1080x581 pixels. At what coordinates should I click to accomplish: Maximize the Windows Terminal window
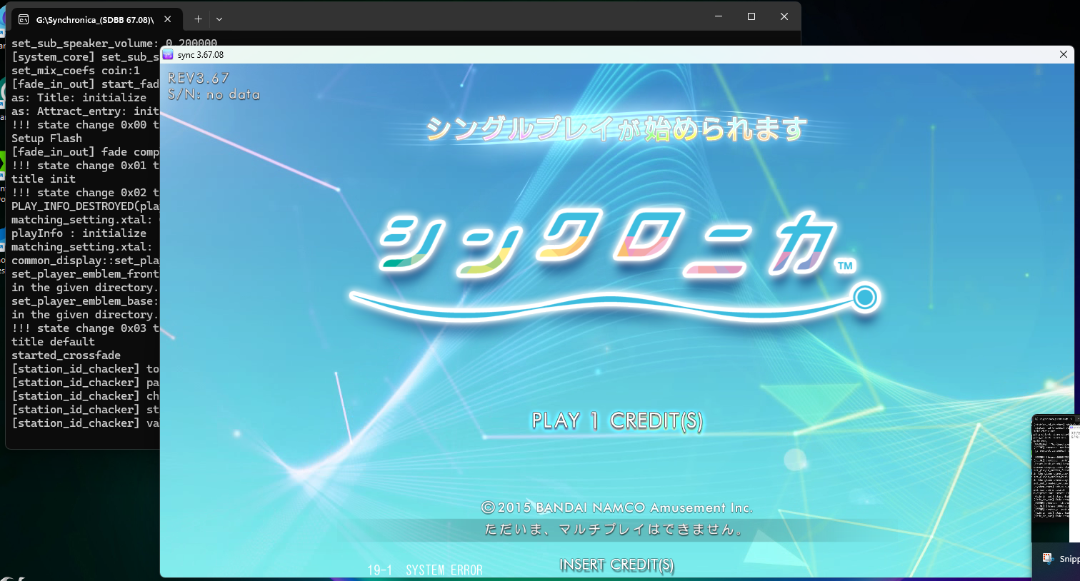point(753,16)
